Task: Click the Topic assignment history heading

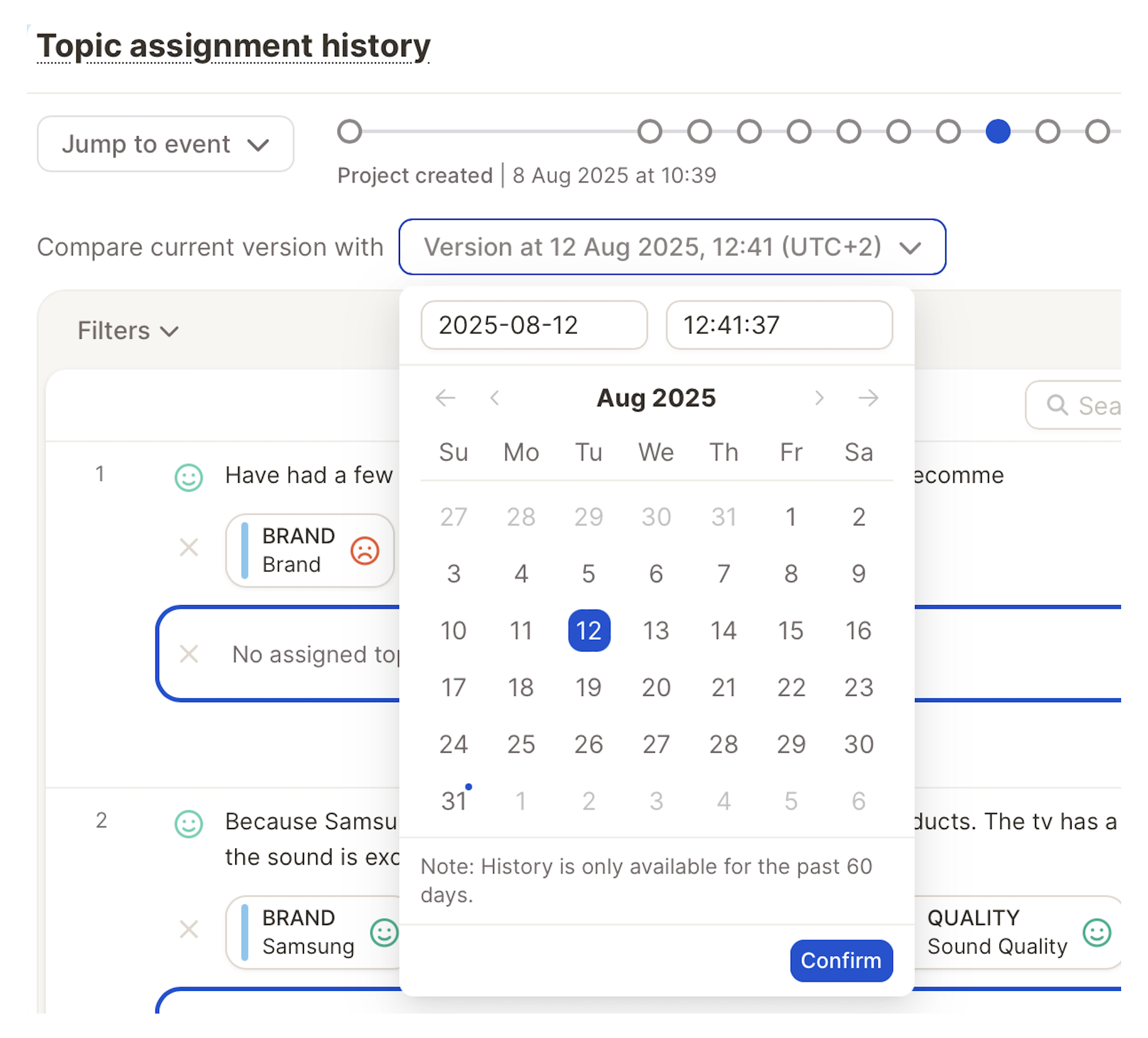Action: (233, 46)
